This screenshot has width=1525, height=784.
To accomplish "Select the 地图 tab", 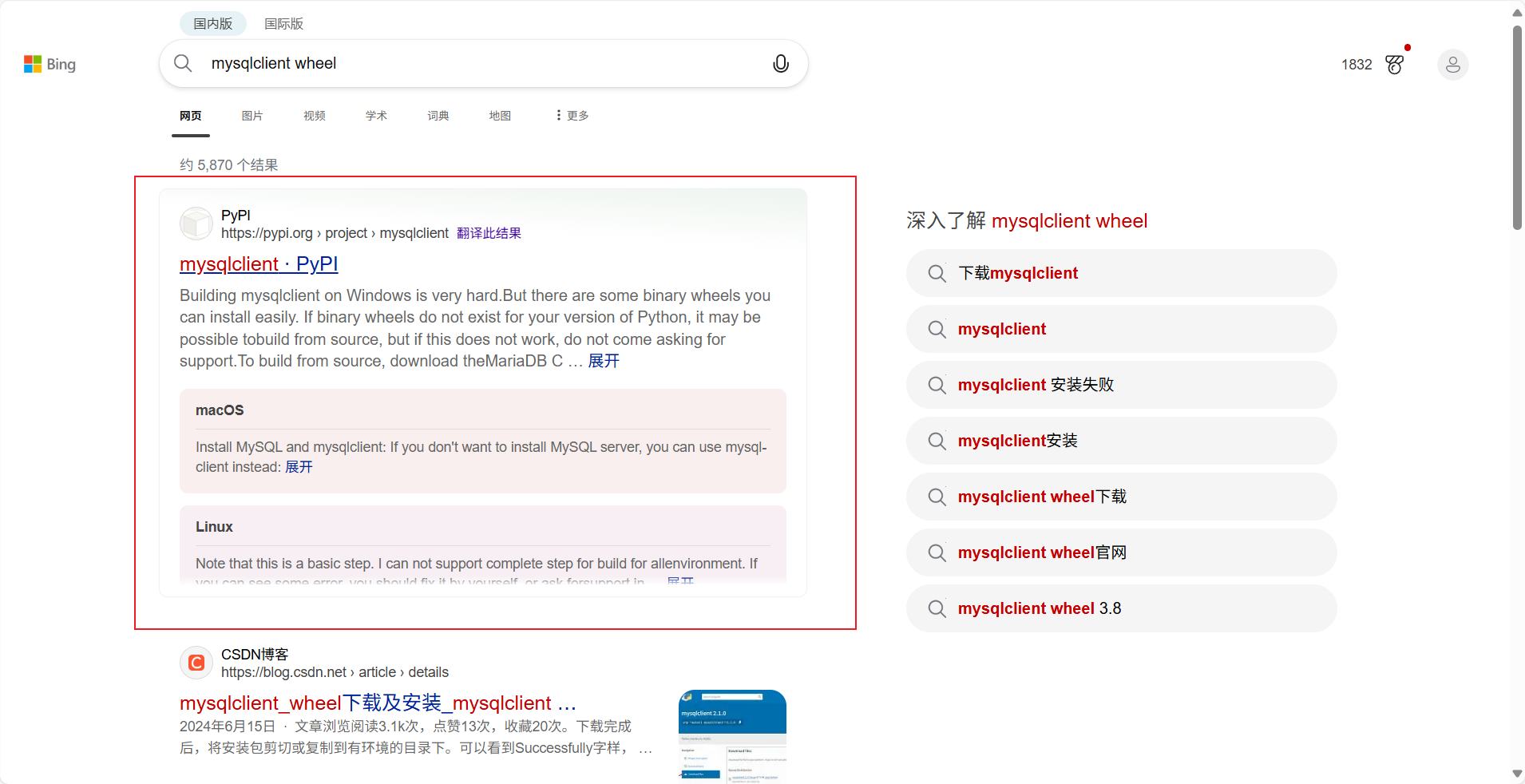I will (x=500, y=116).
